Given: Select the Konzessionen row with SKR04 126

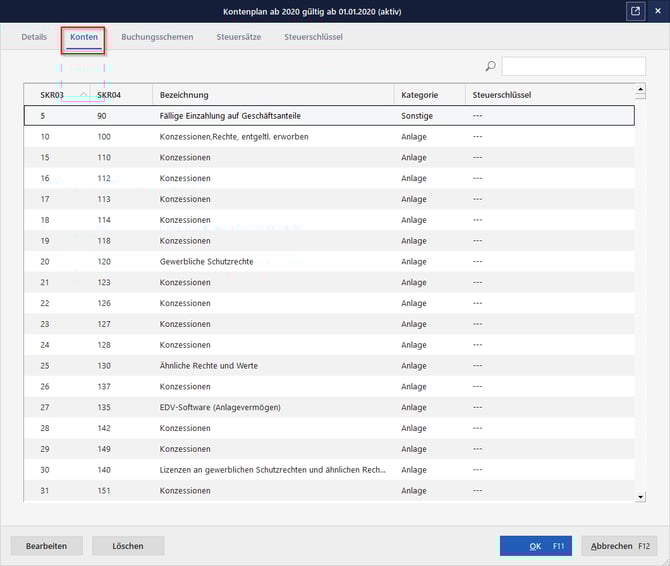Looking at the screenshot, I should (329, 303).
